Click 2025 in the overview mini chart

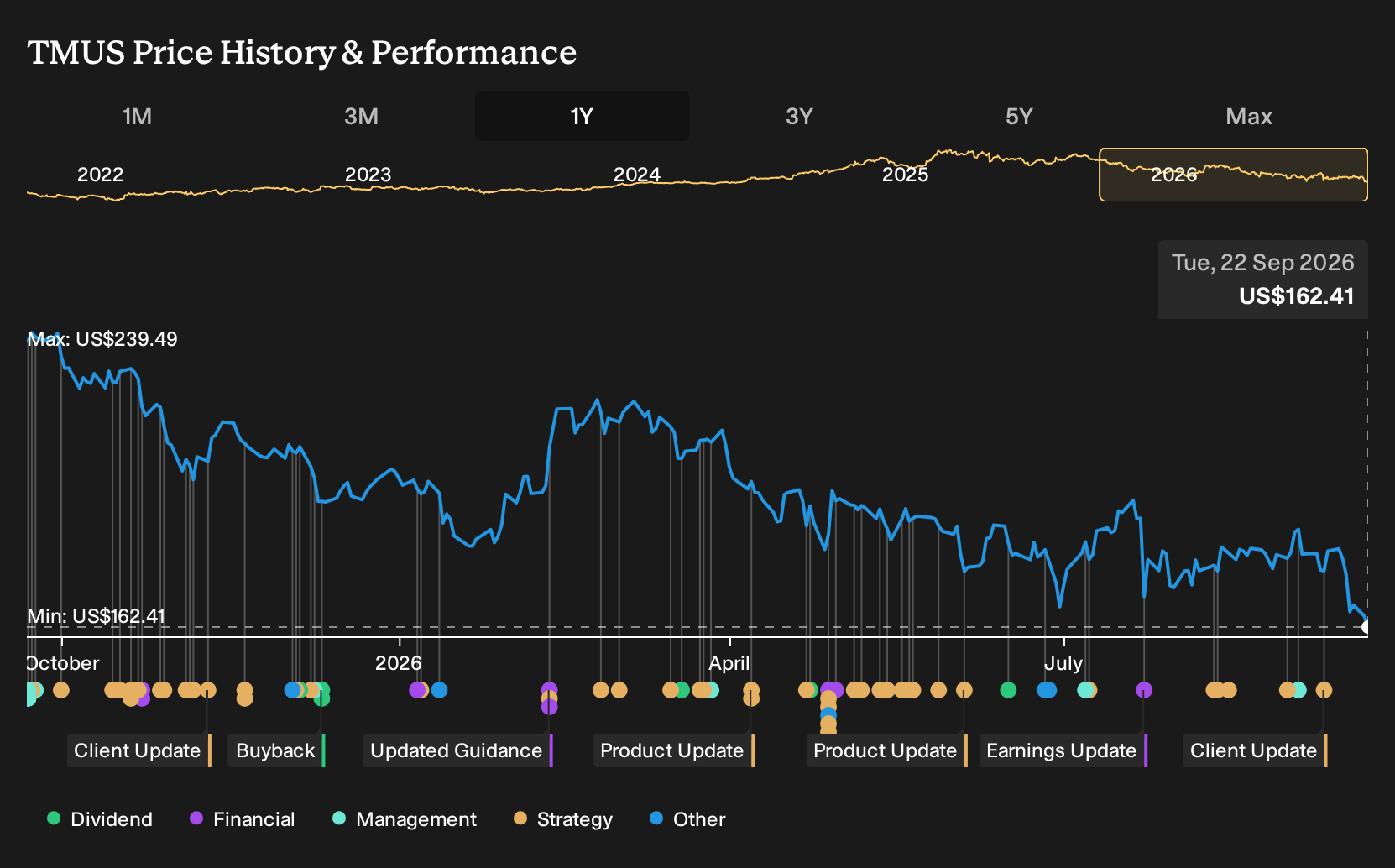coord(905,175)
